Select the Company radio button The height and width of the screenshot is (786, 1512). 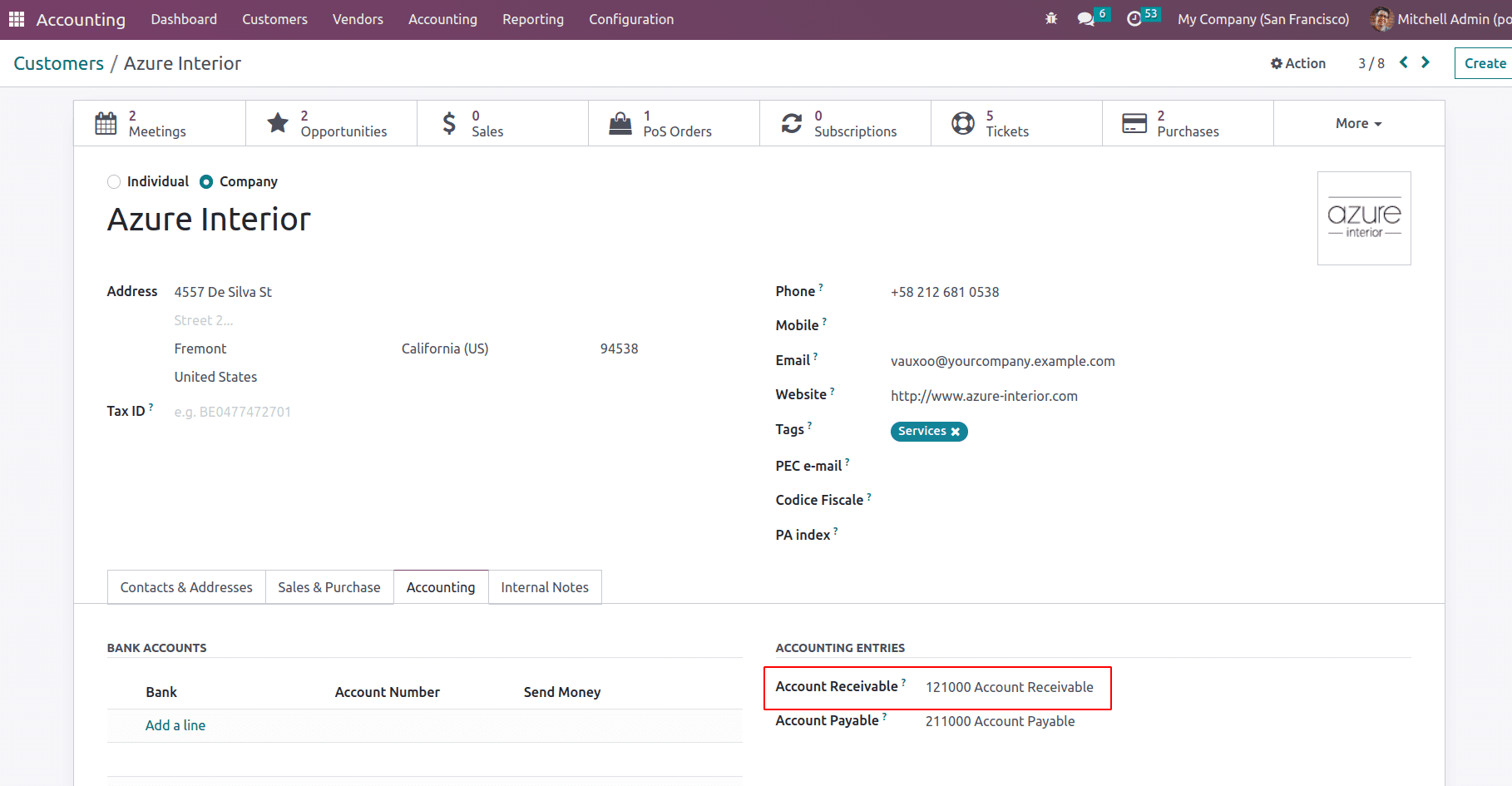[206, 181]
